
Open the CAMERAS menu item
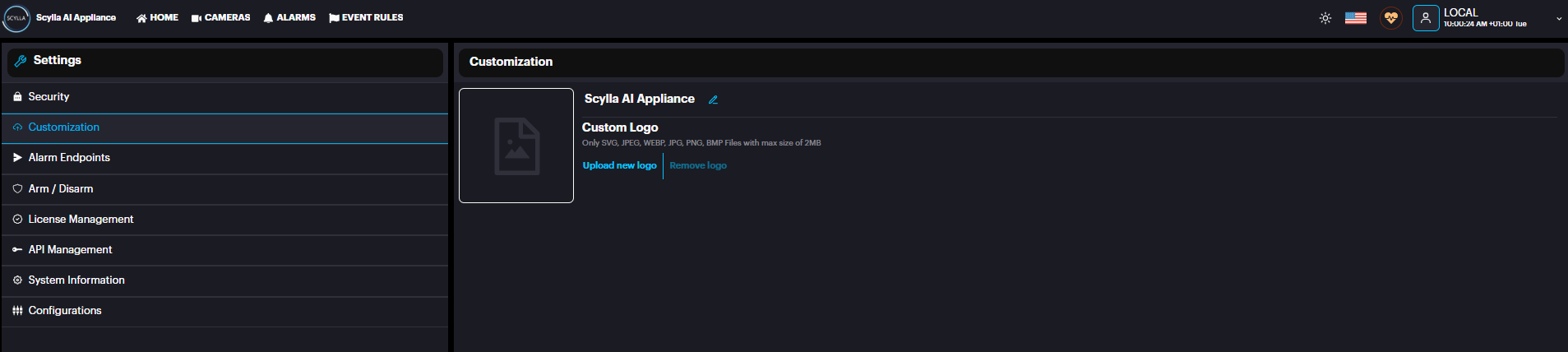(x=220, y=17)
